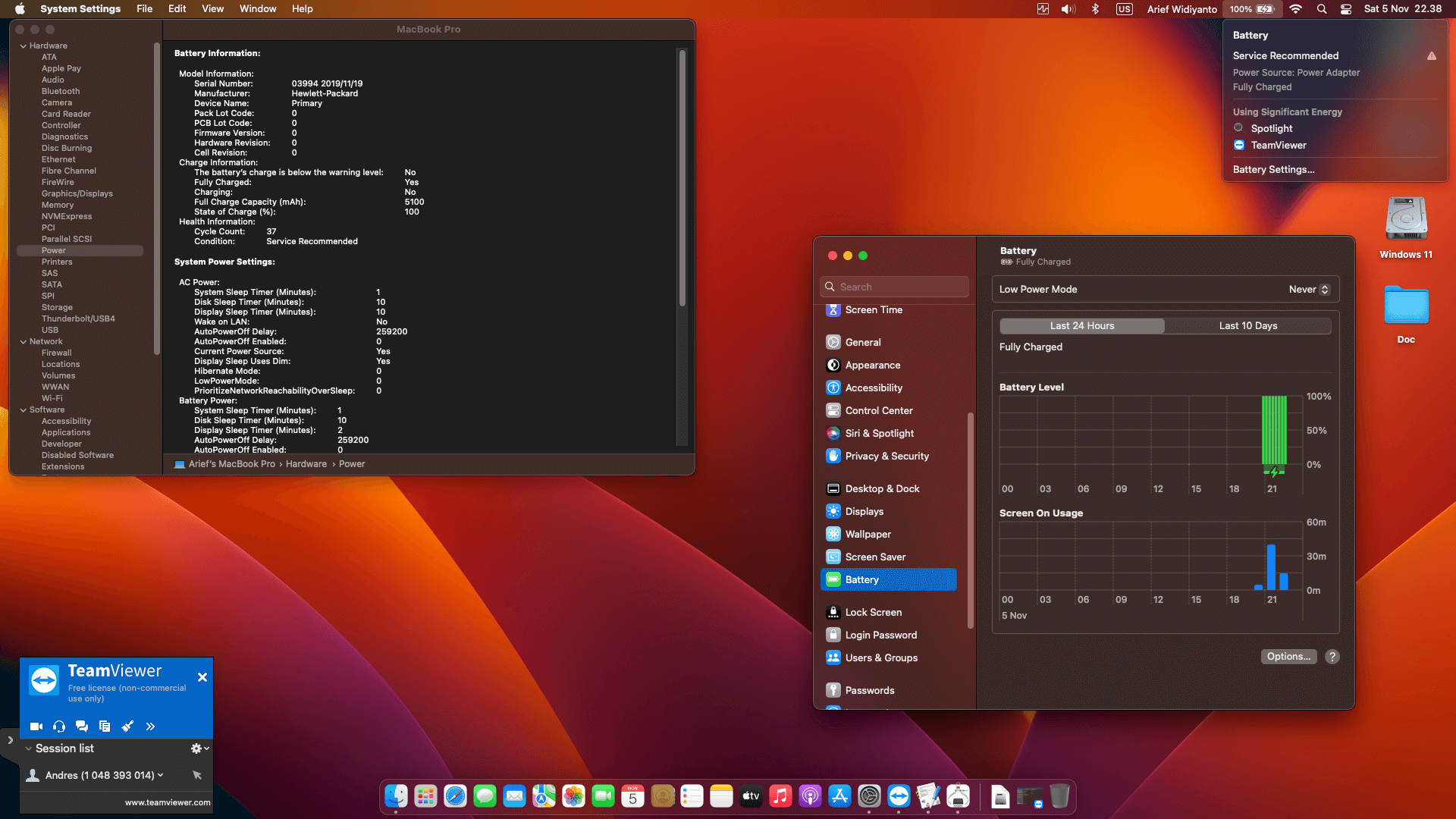Select Wi-Fi in System Information sidebar

click(x=52, y=399)
